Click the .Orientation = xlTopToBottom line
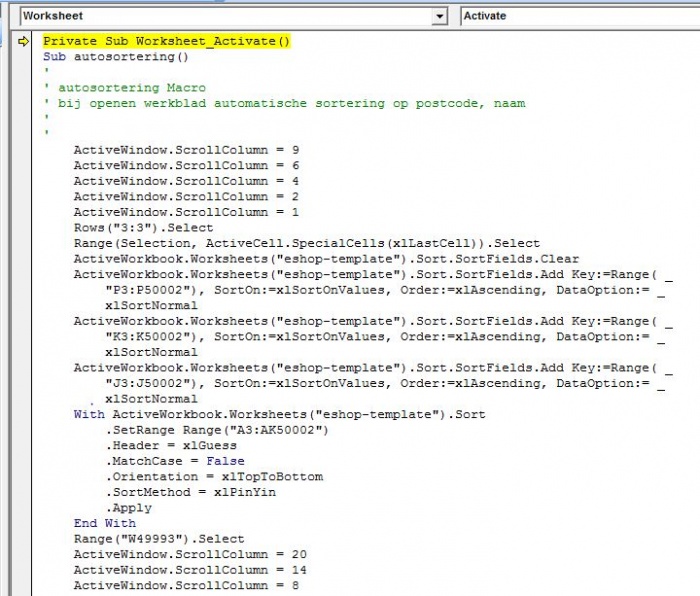 (214, 477)
